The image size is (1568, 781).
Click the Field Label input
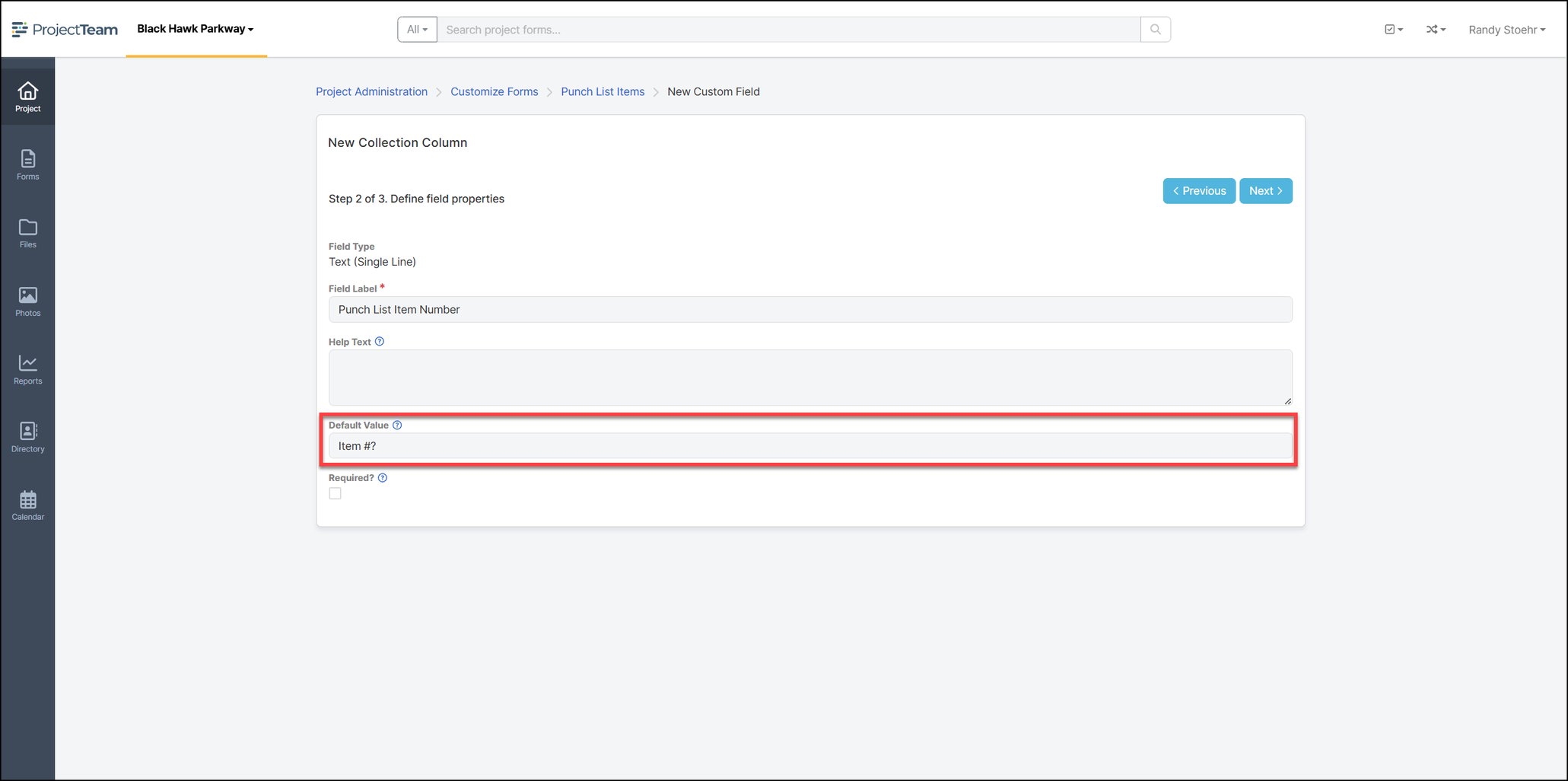pyautogui.click(x=810, y=309)
